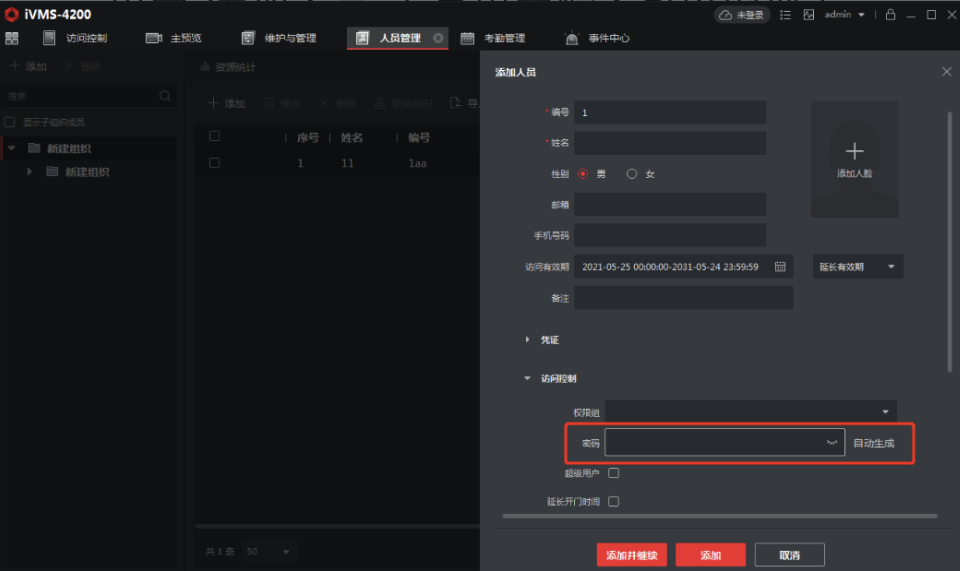Image resolution: width=960 pixels, height=571 pixels.
Task: Open the calendar icon for 访问有效期
Action: (780, 267)
